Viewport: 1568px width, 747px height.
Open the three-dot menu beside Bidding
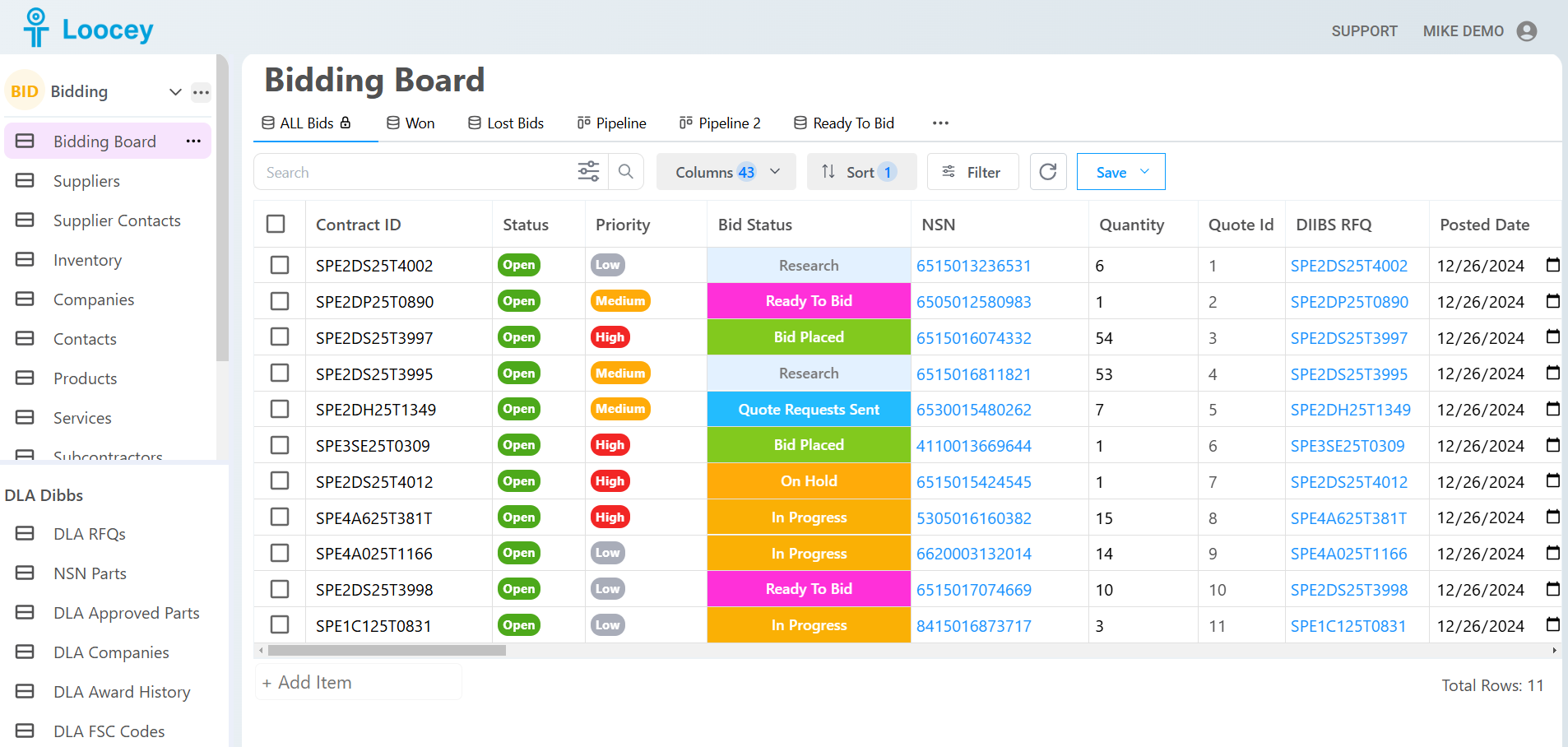201,92
